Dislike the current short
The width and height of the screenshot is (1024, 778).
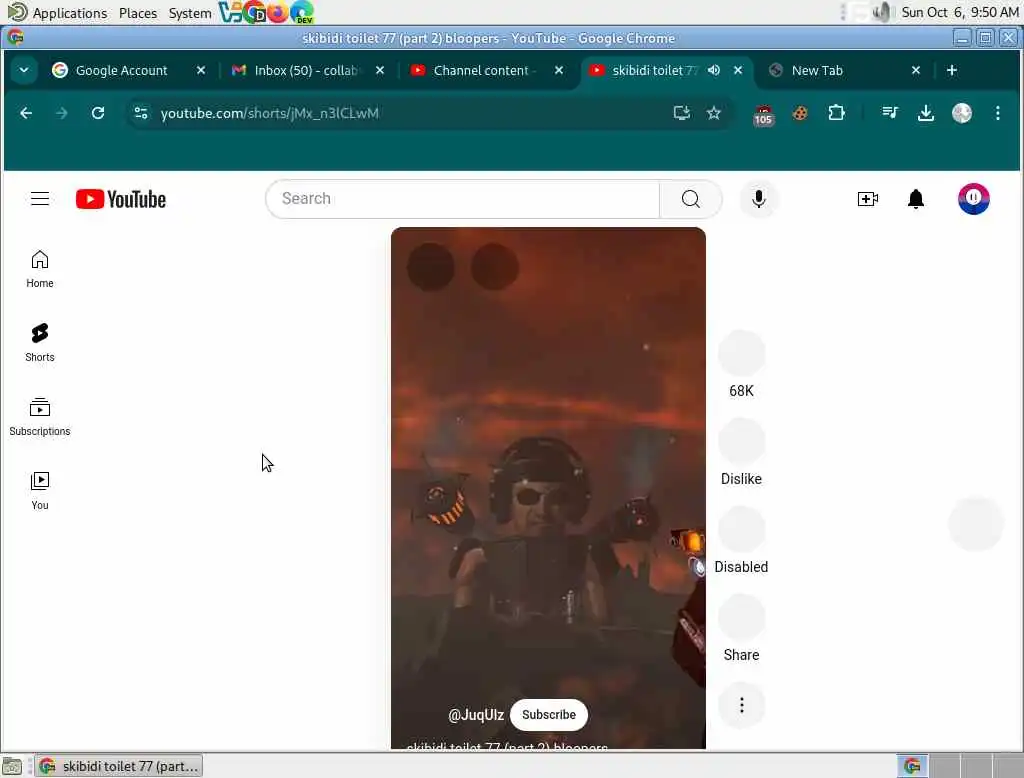[x=741, y=442]
